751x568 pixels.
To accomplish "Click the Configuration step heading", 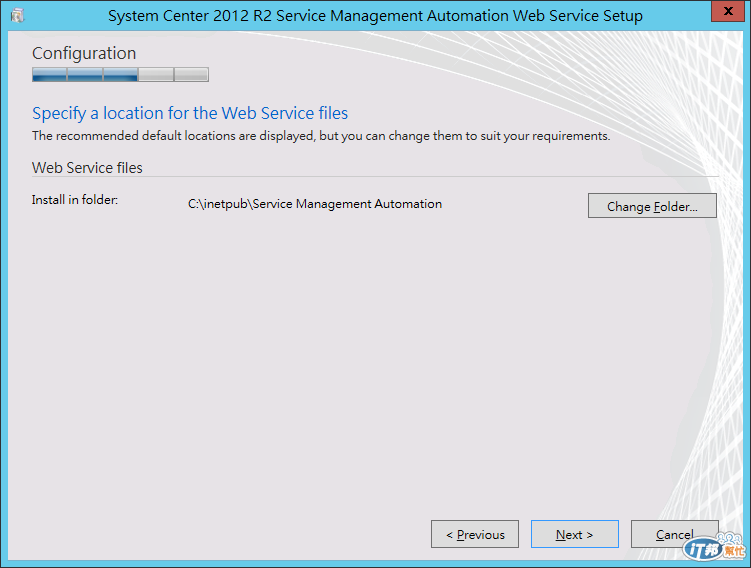I will tap(84, 53).
